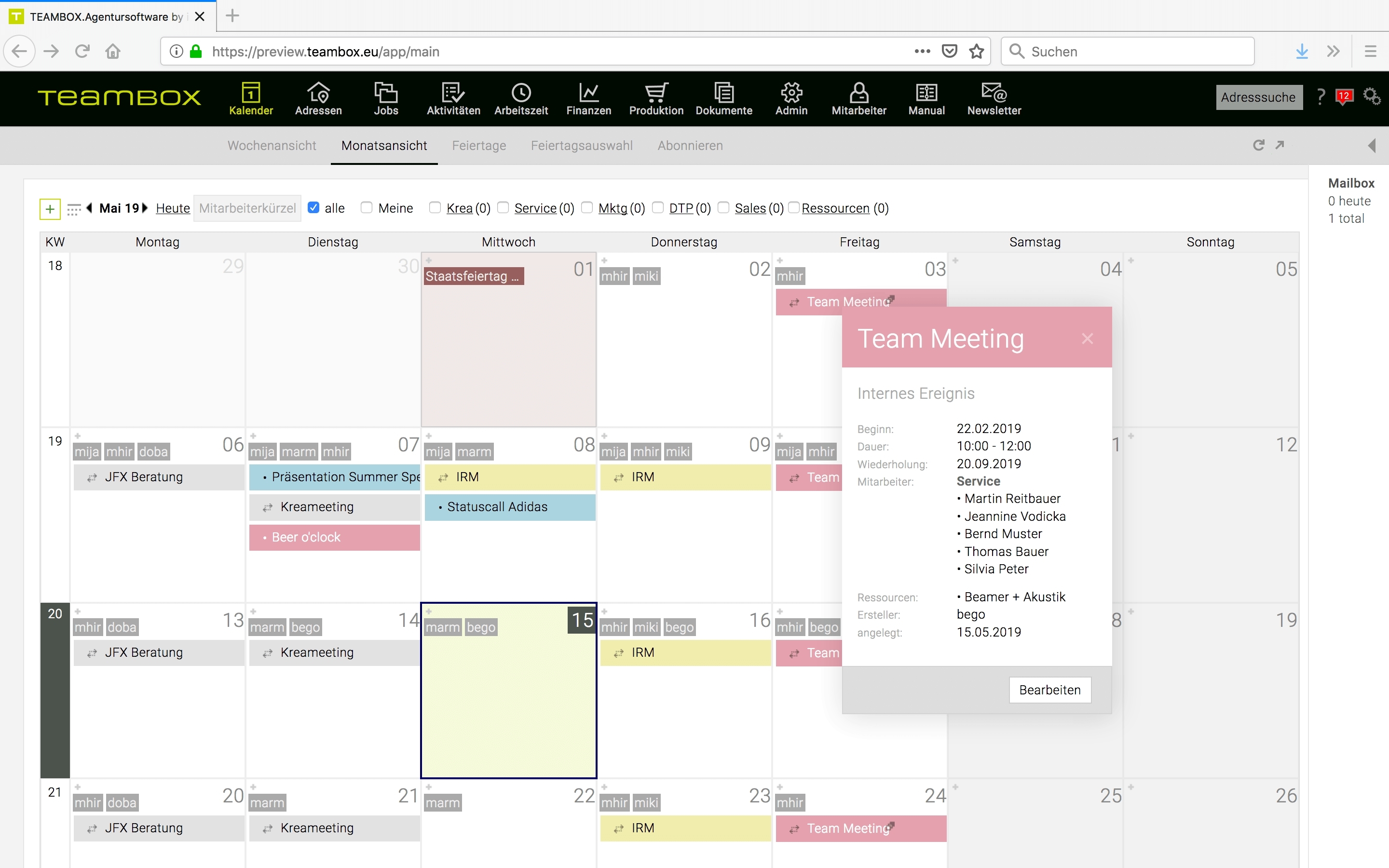Click the calendar refresh icon

coord(1258,145)
